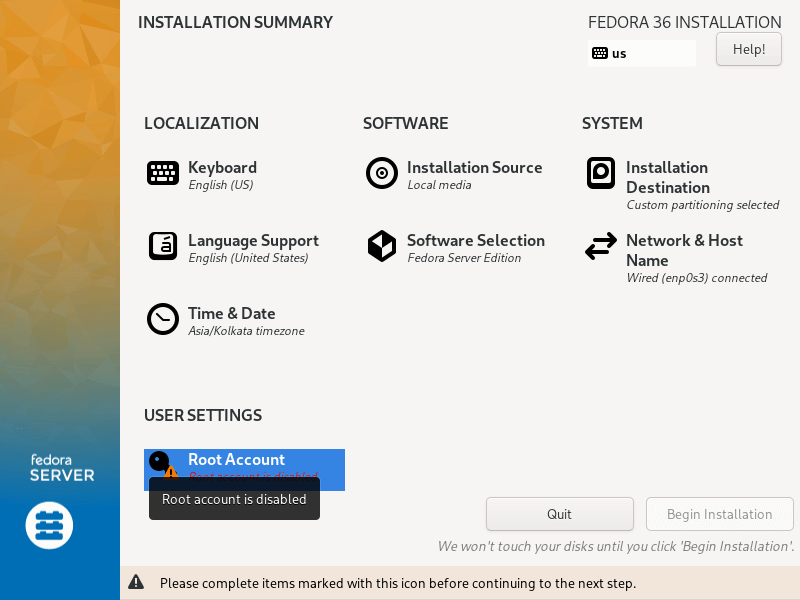
Task: Click the Begin Installation button
Action: pos(719,514)
